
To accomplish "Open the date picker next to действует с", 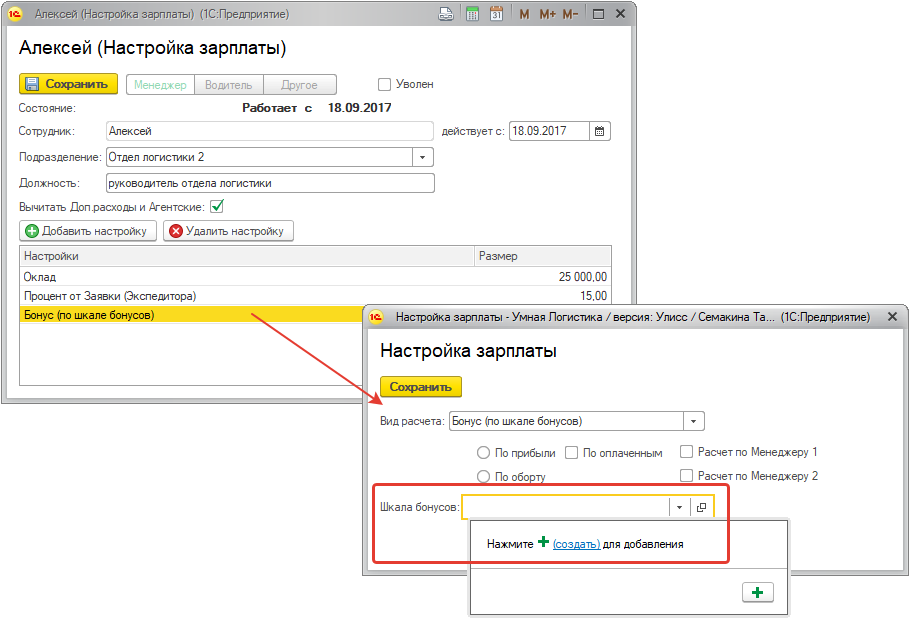I will [599, 131].
